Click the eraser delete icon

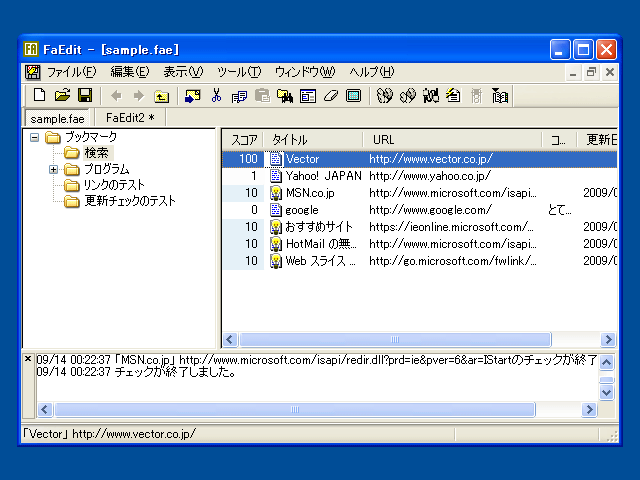(331, 96)
